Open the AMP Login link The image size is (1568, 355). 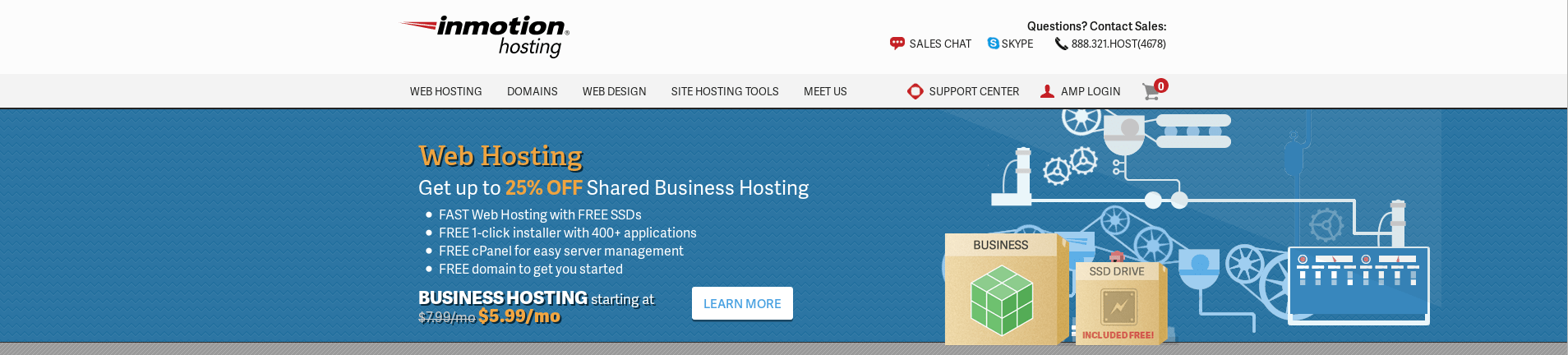click(1091, 91)
